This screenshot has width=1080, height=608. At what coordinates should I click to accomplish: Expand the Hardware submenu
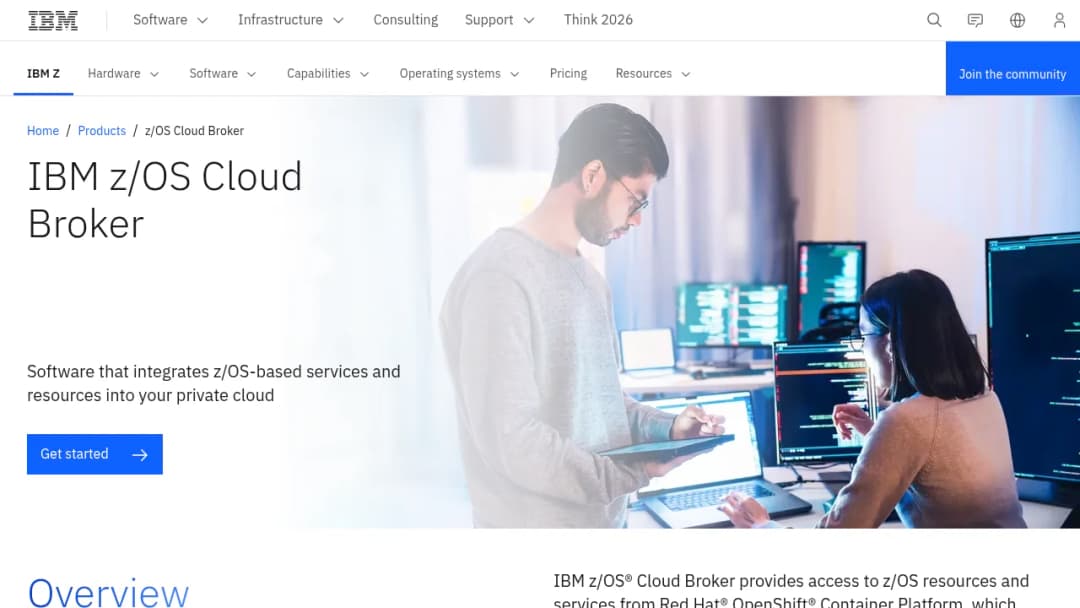click(123, 74)
